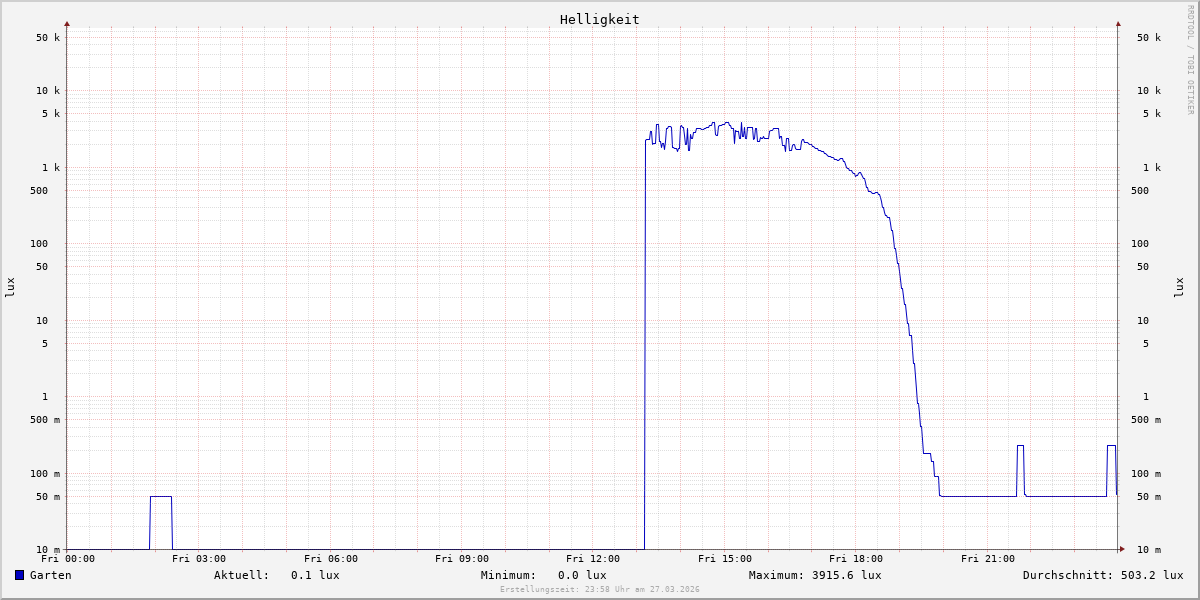The height and width of the screenshot is (600, 1200).
Task: Click the Maximum 3915.6 lux value
Action: [x=815, y=575]
